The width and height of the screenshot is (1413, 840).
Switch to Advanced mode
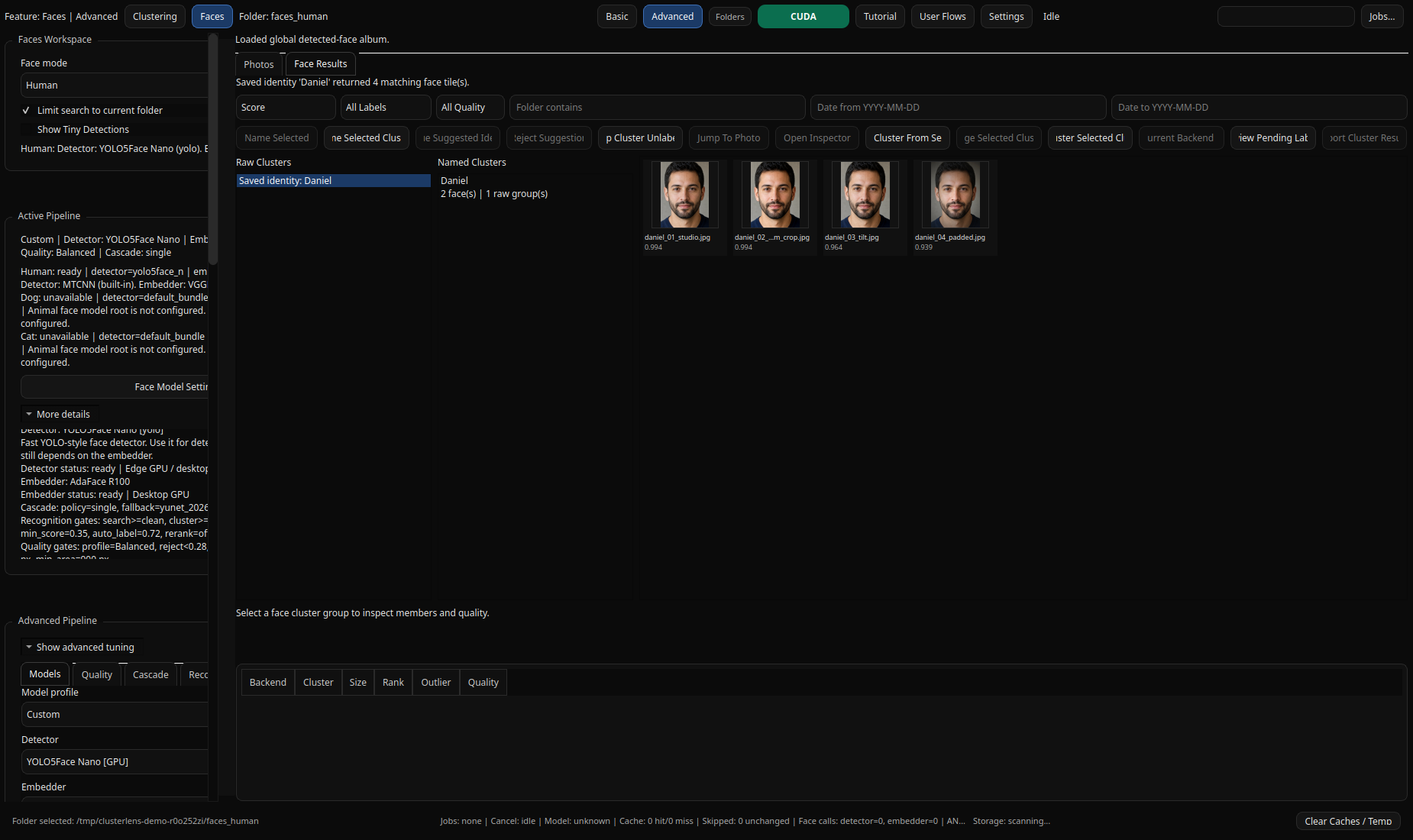(673, 16)
